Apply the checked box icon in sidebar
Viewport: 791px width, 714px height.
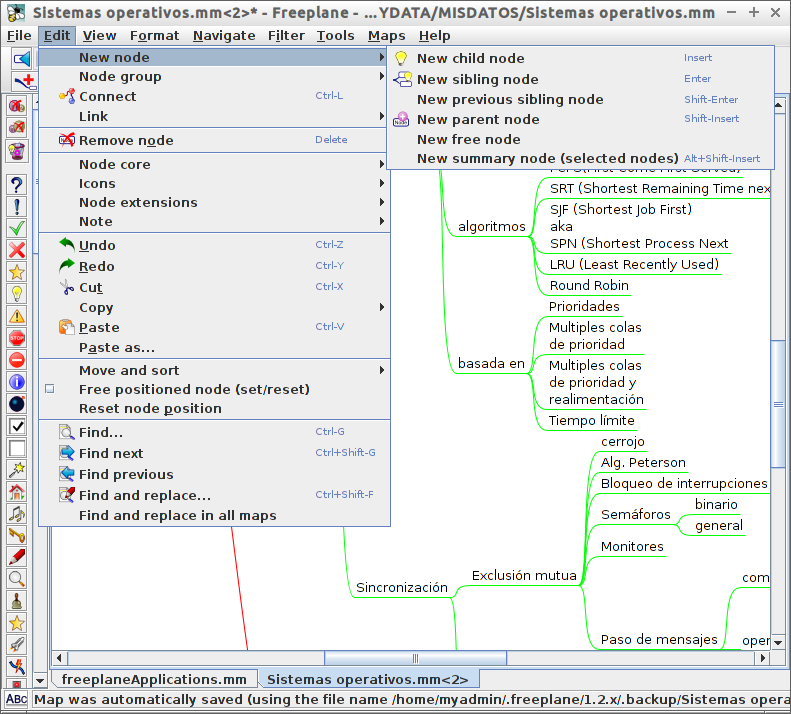click(x=17, y=426)
